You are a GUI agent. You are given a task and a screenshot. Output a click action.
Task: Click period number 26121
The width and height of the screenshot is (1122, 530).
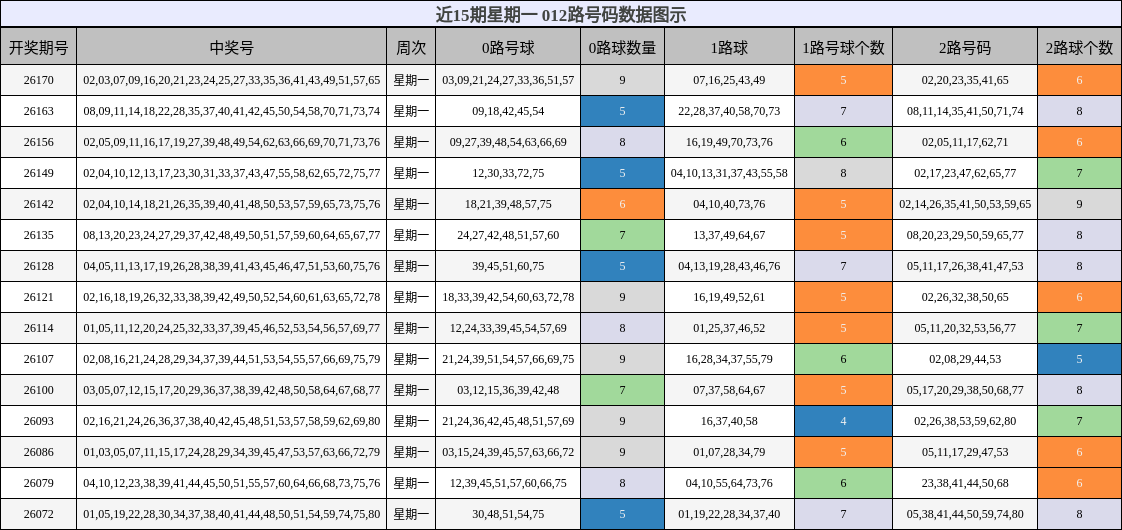click(x=39, y=297)
